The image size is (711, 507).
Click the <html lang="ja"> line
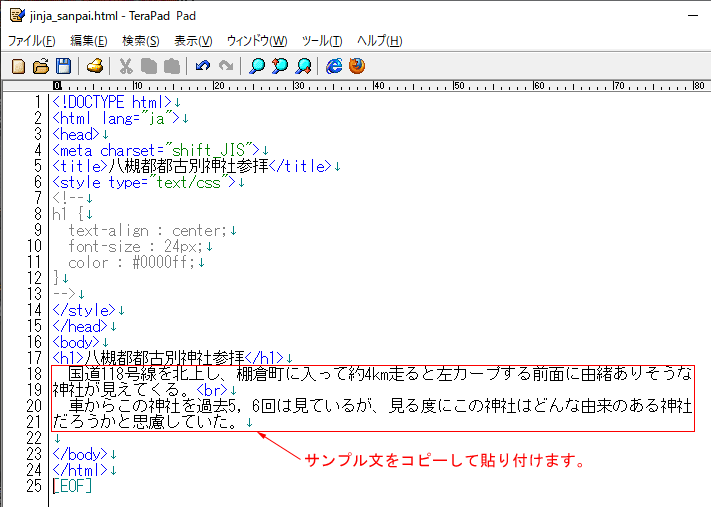116,118
